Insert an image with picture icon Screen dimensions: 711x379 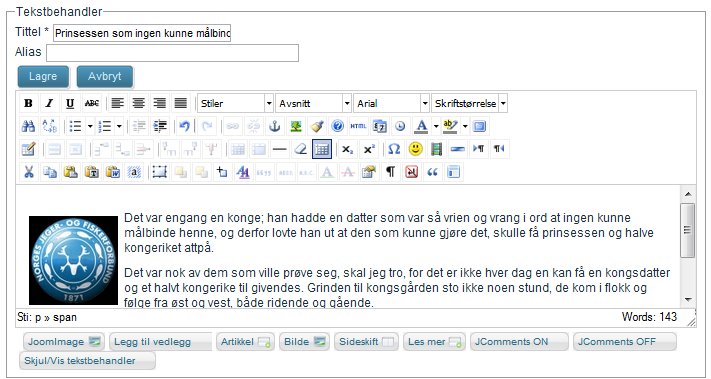296,126
